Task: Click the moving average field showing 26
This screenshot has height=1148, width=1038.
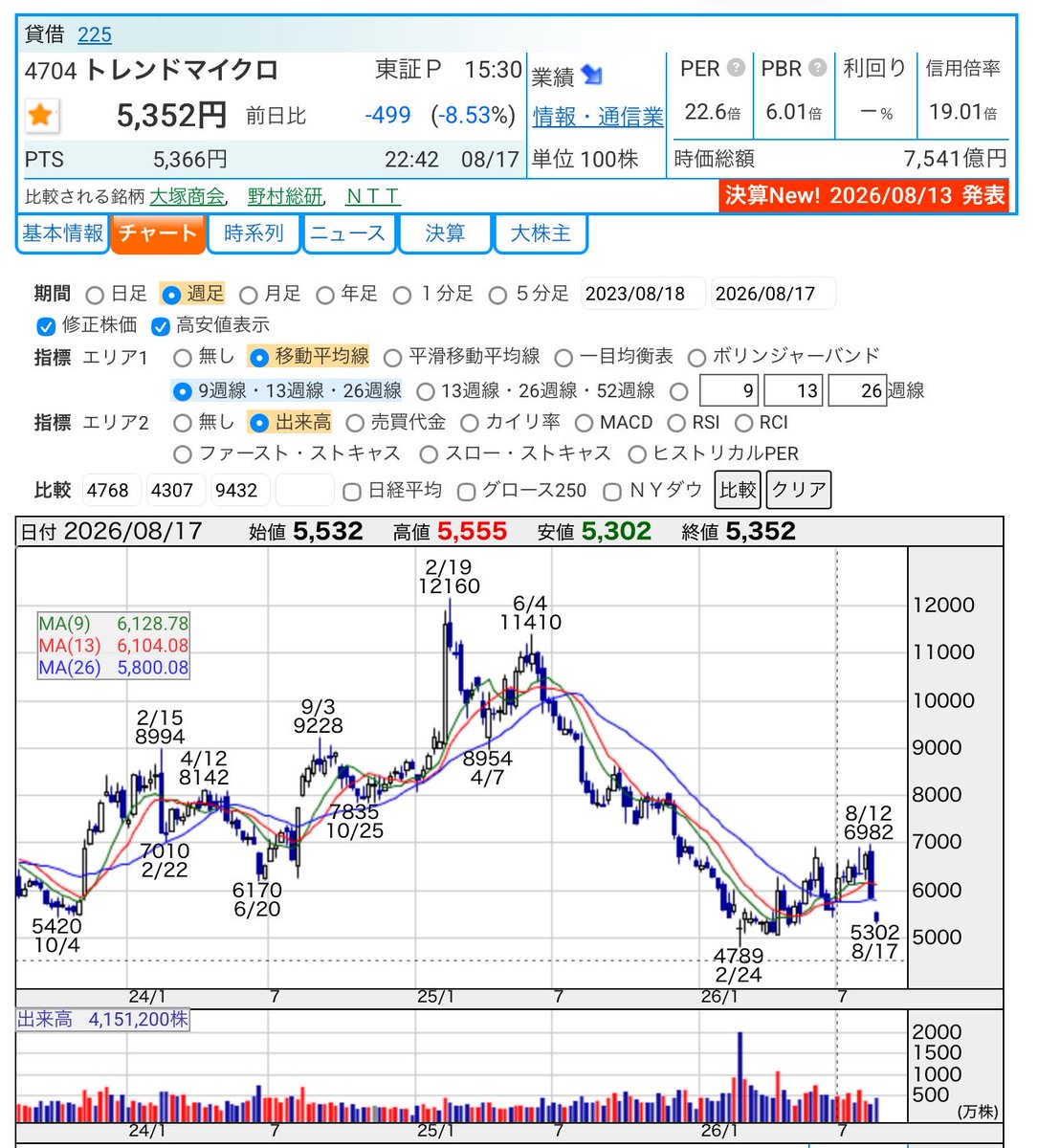Action: [857, 390]
